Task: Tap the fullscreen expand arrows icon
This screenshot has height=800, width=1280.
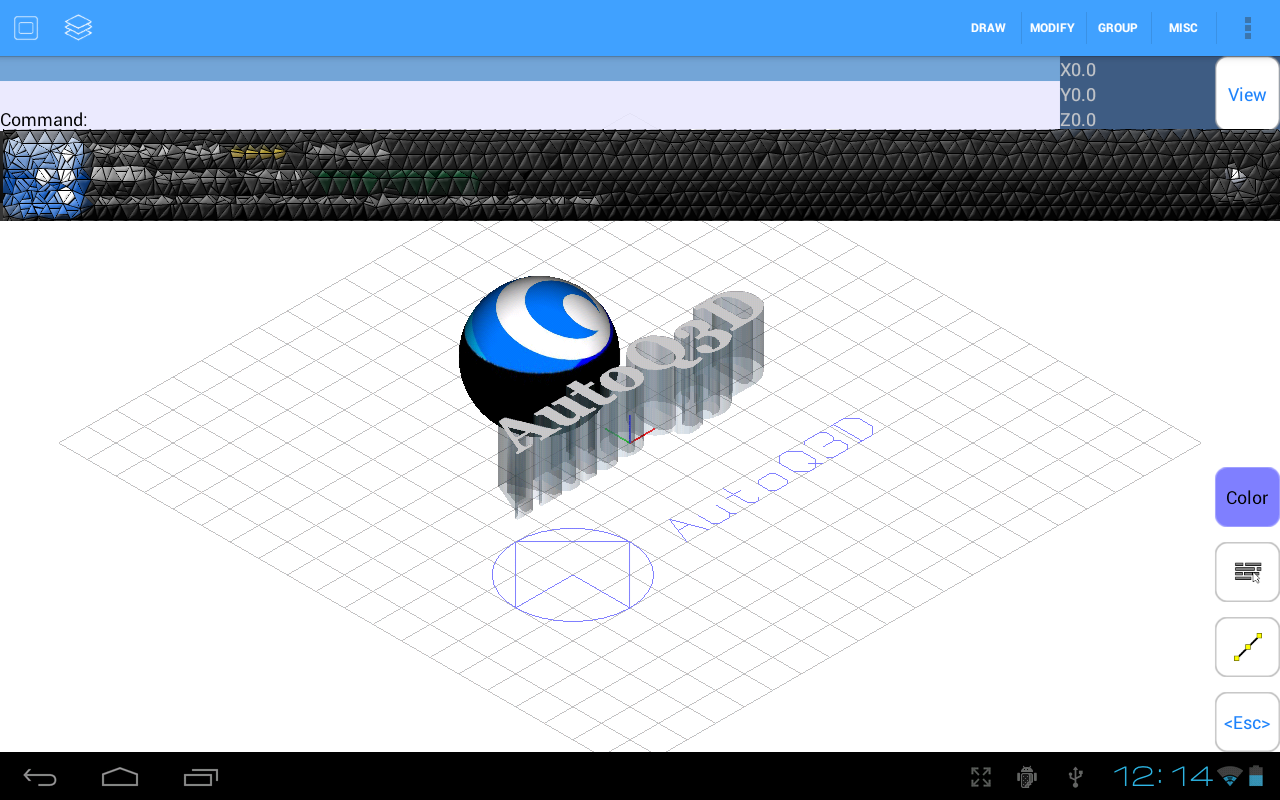Action: tap(981, 777)
